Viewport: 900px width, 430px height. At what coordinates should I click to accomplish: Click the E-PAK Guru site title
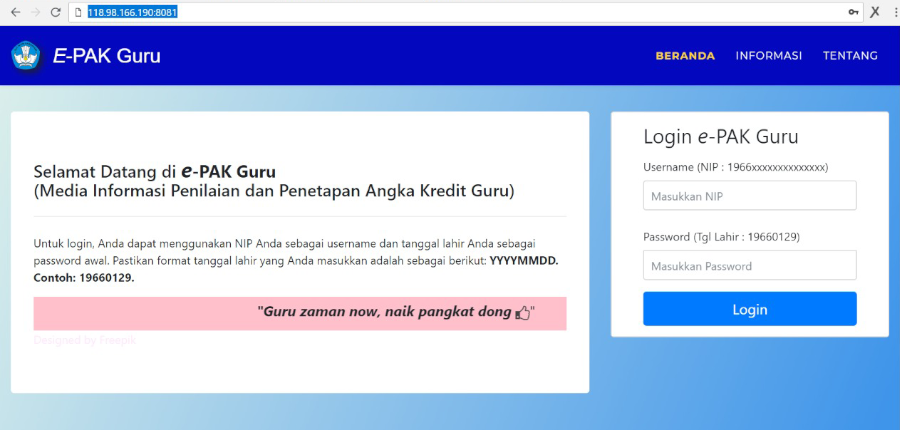(x=107, y=56)
